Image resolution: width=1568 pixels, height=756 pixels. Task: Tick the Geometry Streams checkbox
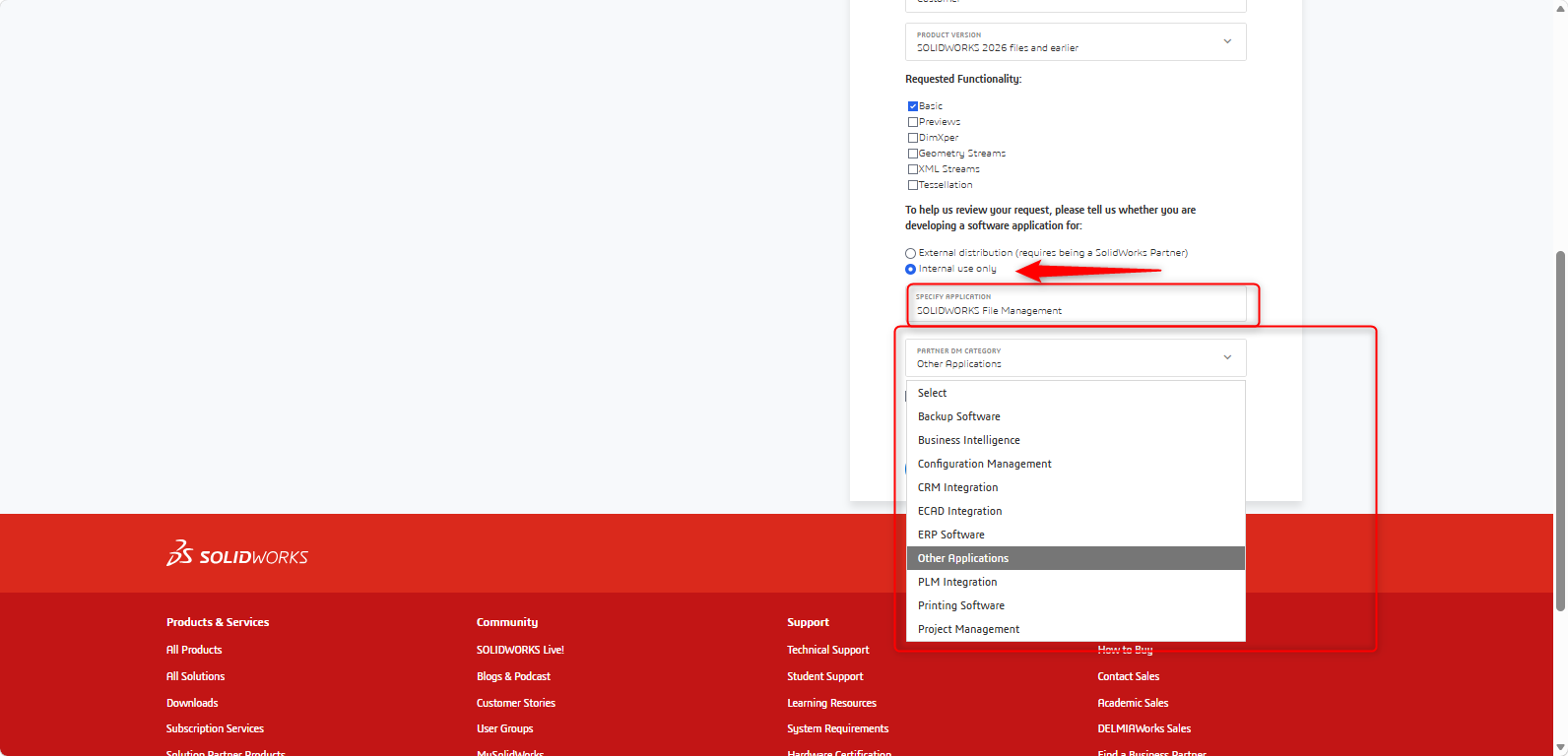pyautogui.click(x=913, y=154)
